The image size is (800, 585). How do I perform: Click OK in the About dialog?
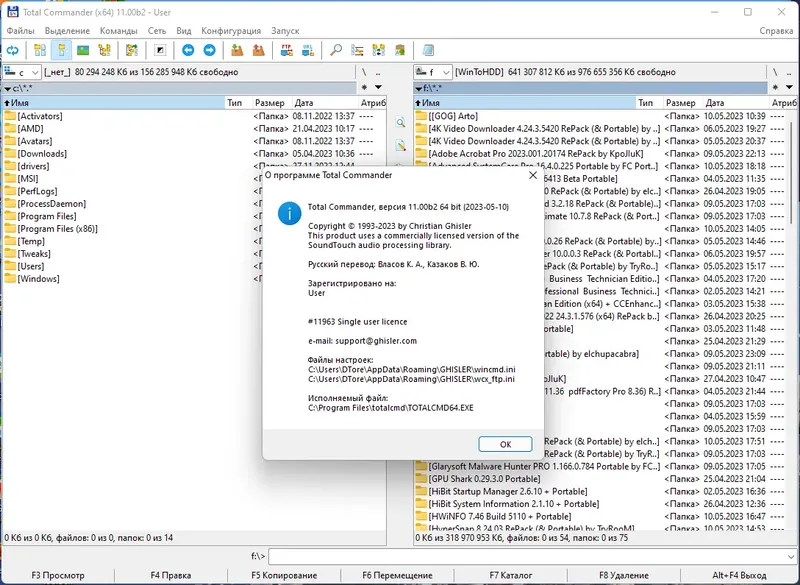505,444
